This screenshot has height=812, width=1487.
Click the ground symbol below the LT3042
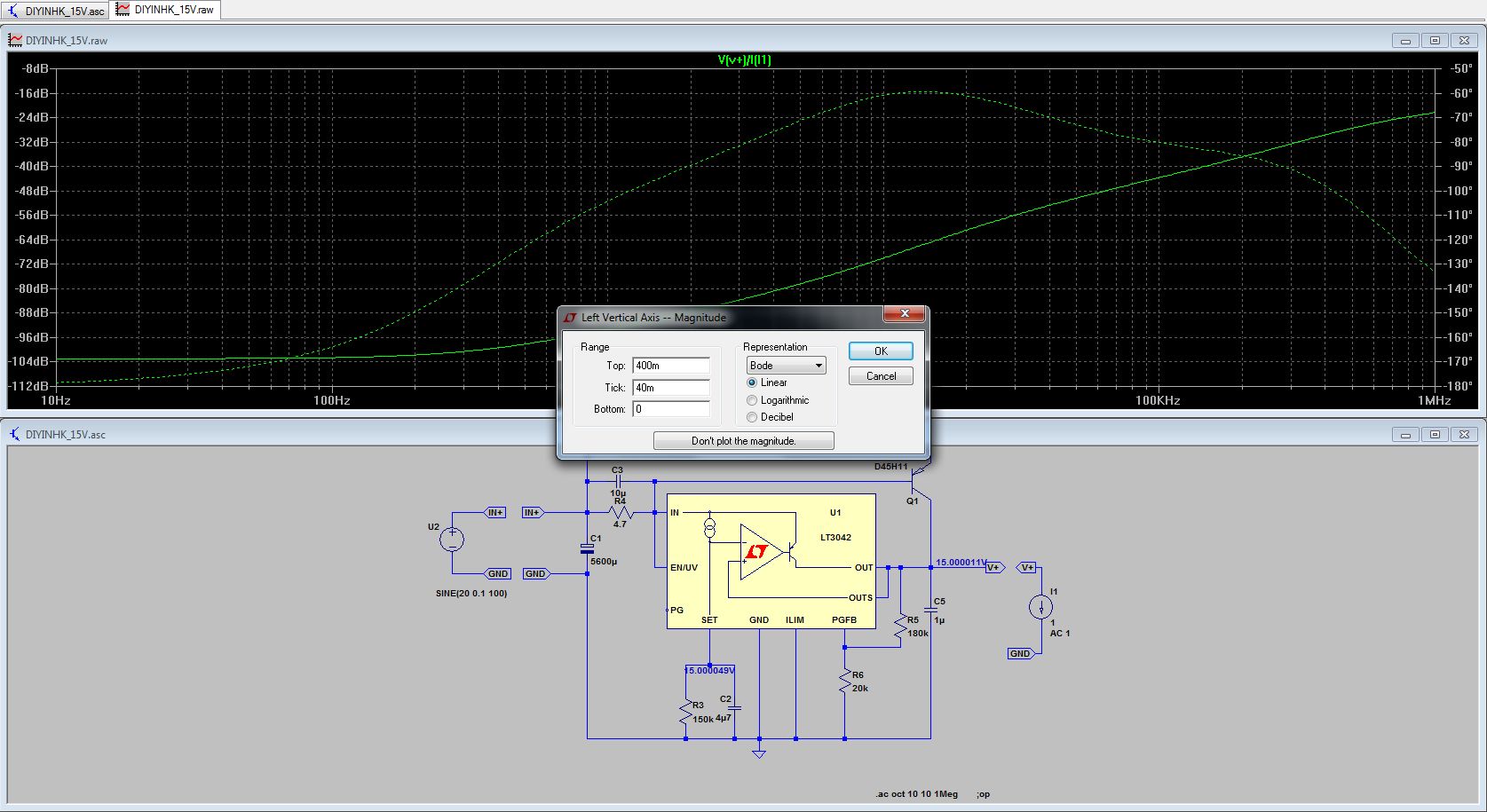(759, 753)
